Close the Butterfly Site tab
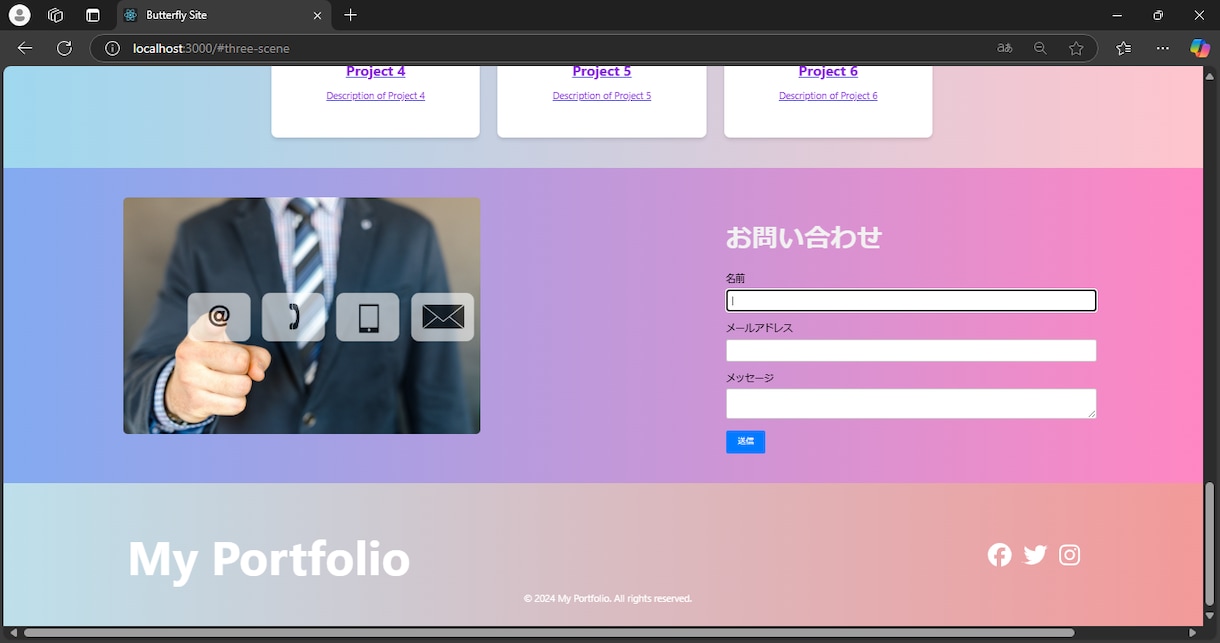This screenshot has width=1220, height=643. pos(317,15)
